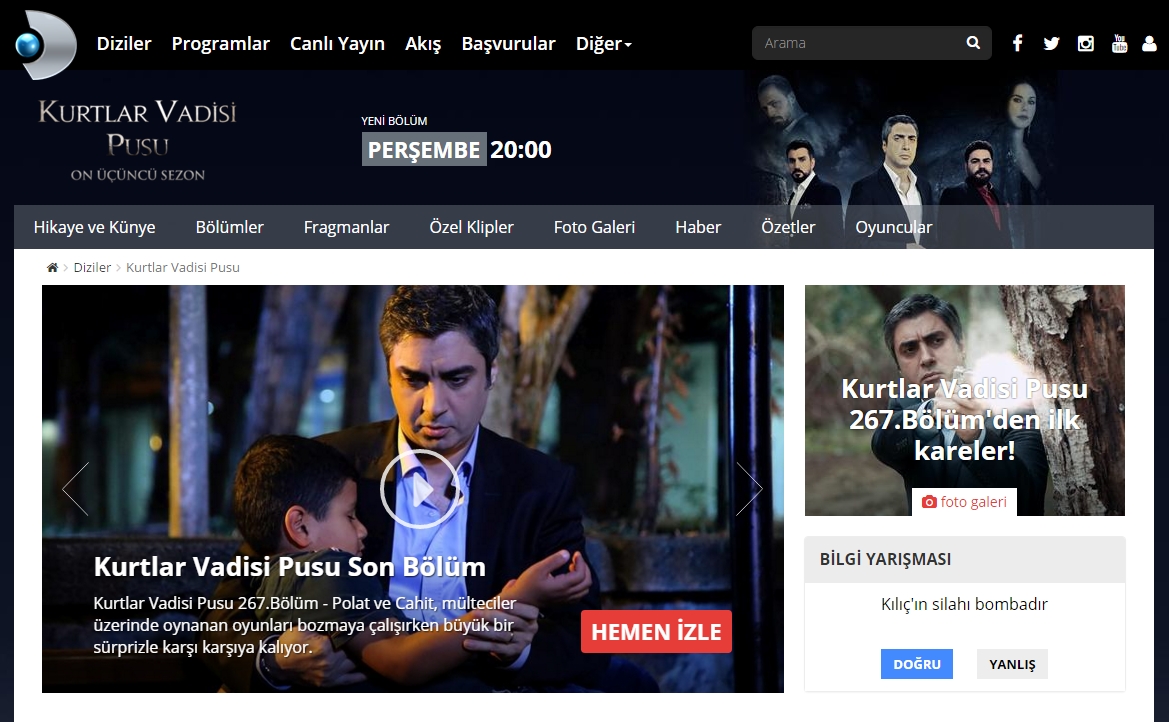Answer DOĞRU in the quiz

(x=917, y=664)
